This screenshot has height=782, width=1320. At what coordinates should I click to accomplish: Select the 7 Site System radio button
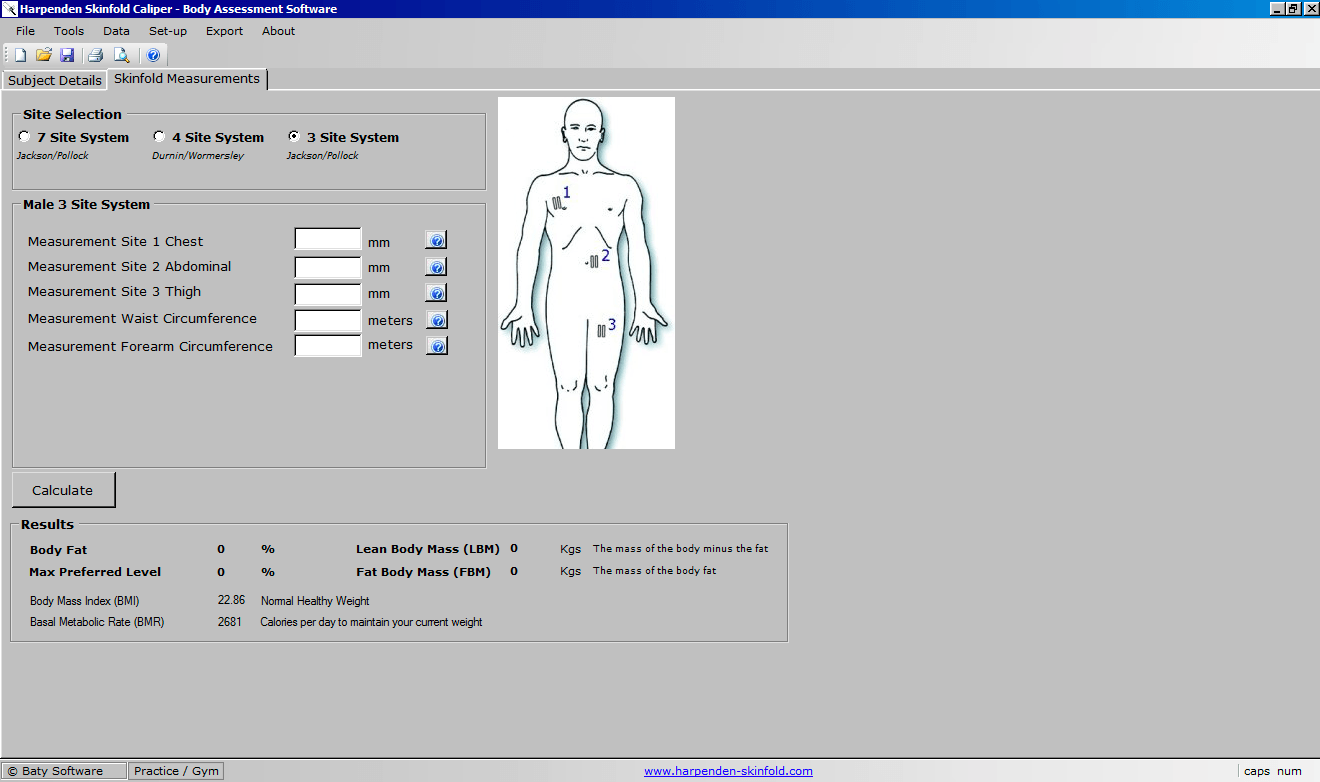[25, 136]
